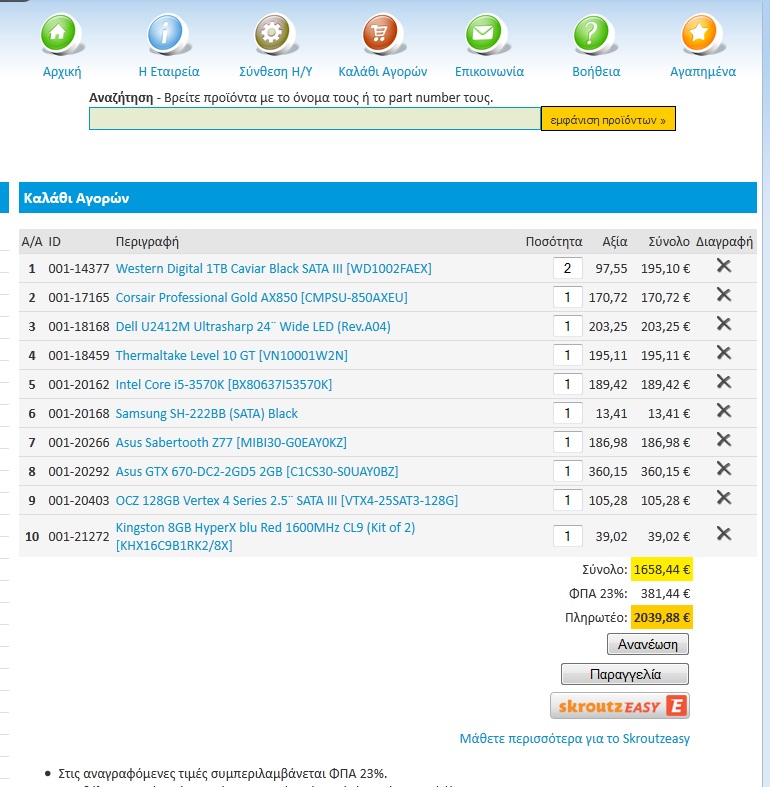
Task: Click the green home icon
Action: [x=58, y=33]
